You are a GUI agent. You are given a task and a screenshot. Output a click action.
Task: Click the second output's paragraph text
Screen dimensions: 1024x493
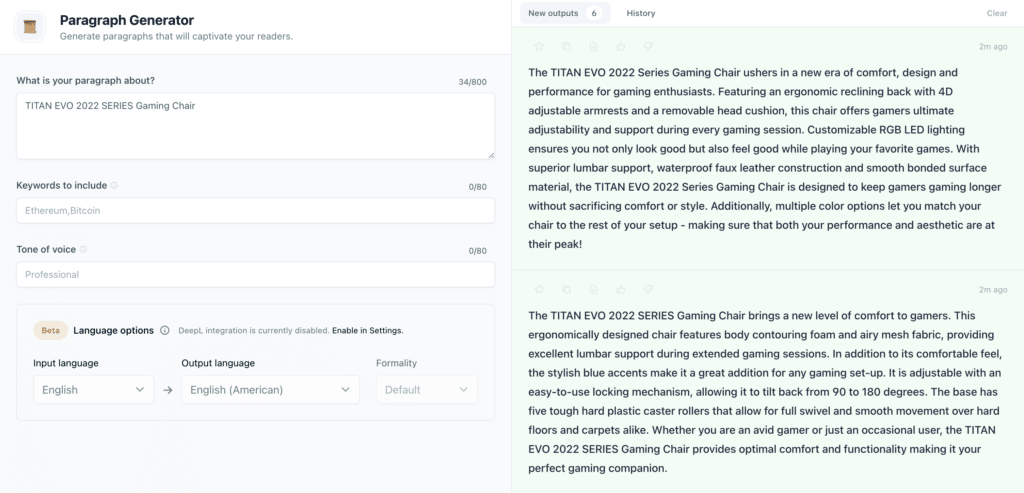pyautogui.click(x=765, y=392)
